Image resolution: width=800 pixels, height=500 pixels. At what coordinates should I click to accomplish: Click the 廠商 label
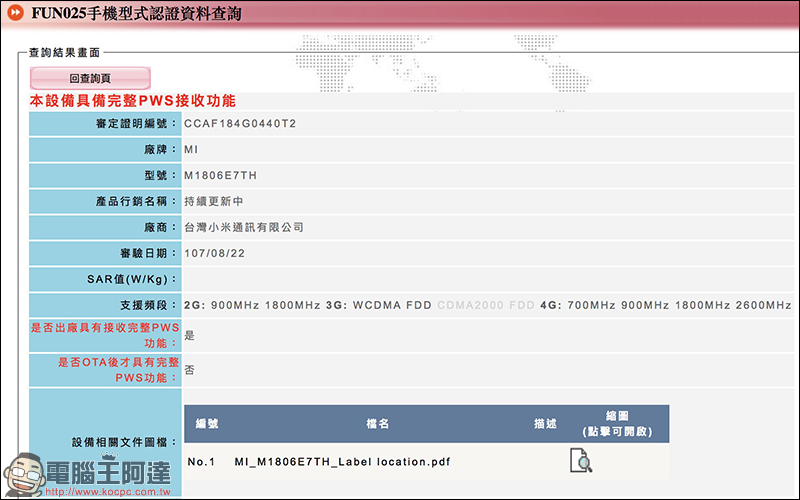(x=160, y=228)
